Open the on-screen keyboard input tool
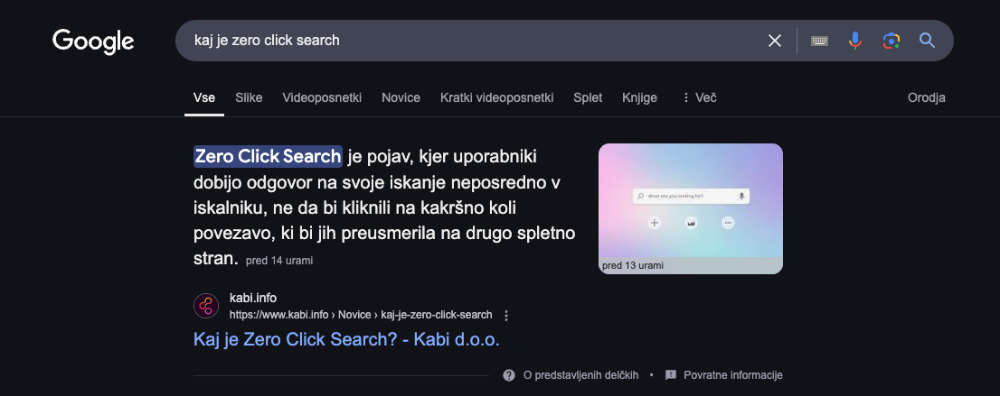The image size is (1000, 396). click(820, 41)
